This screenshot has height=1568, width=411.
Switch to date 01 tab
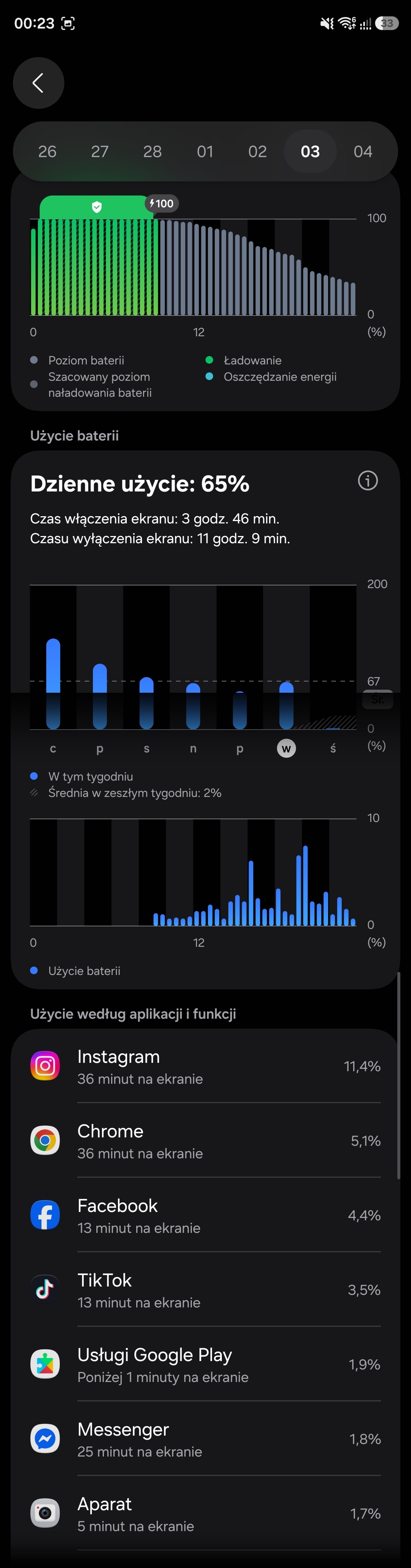pos(205,151)
